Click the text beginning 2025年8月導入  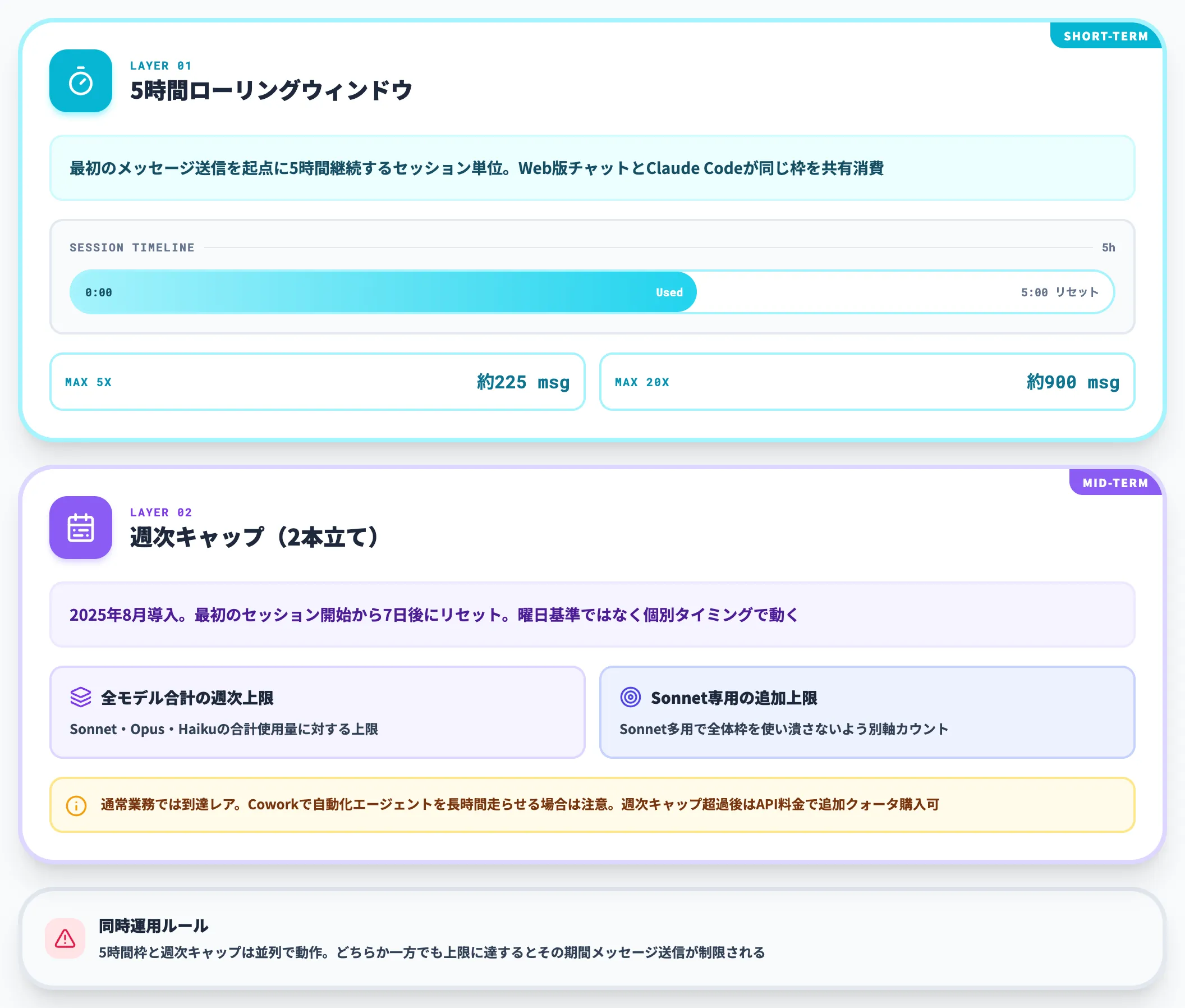pyautogui.click(x=434, y=615)
